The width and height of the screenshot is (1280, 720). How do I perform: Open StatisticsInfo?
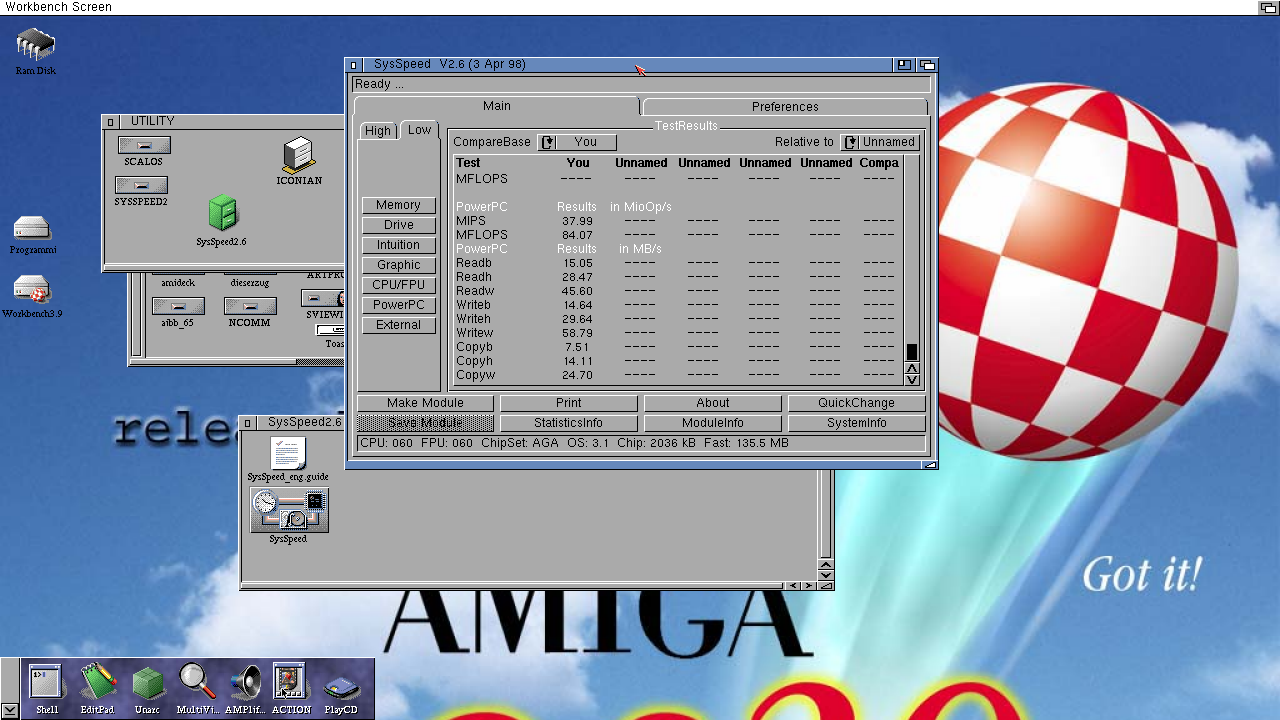coord(568,423)
